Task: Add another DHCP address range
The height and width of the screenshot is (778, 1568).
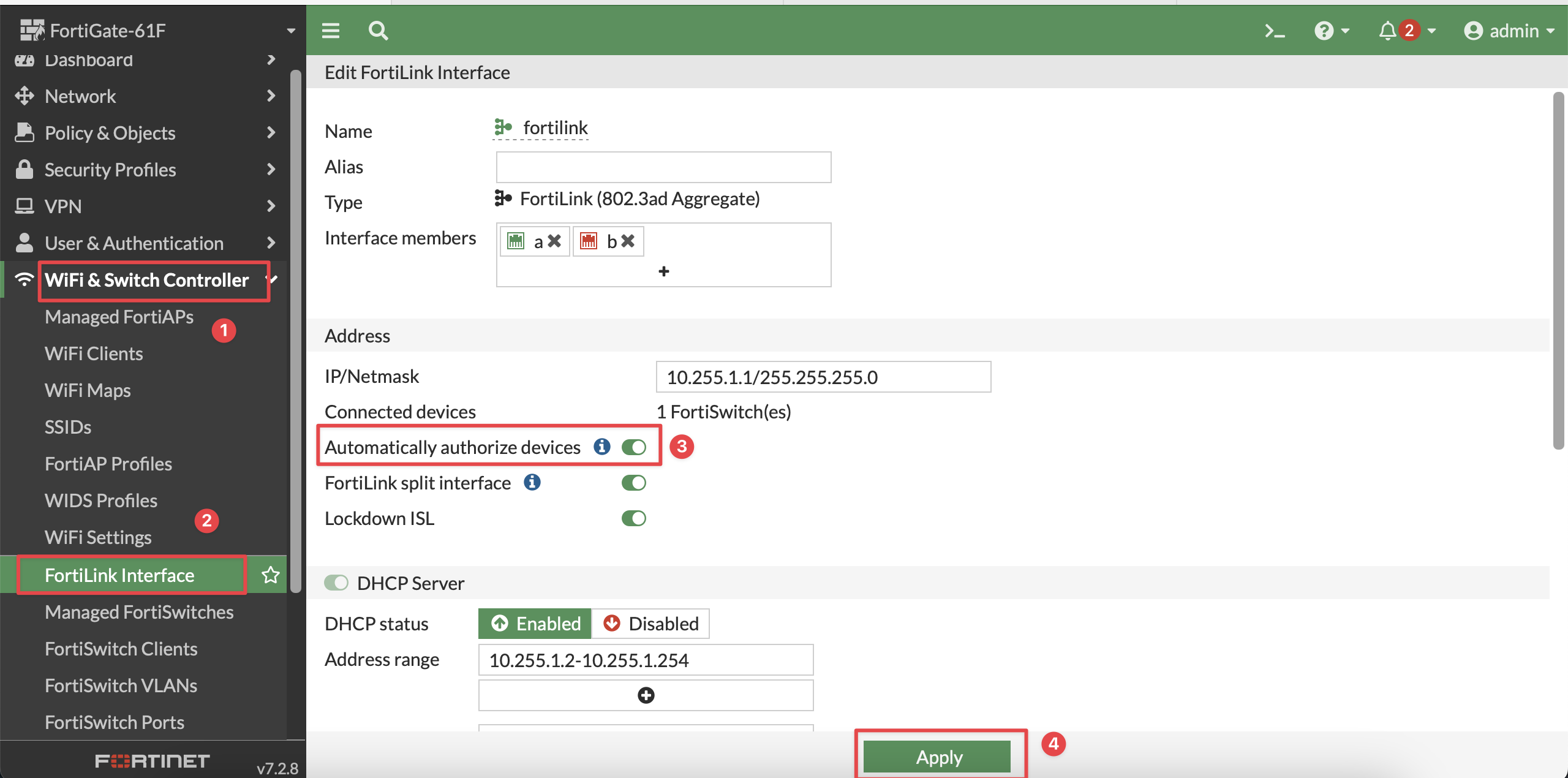Action: pos(646,695)
